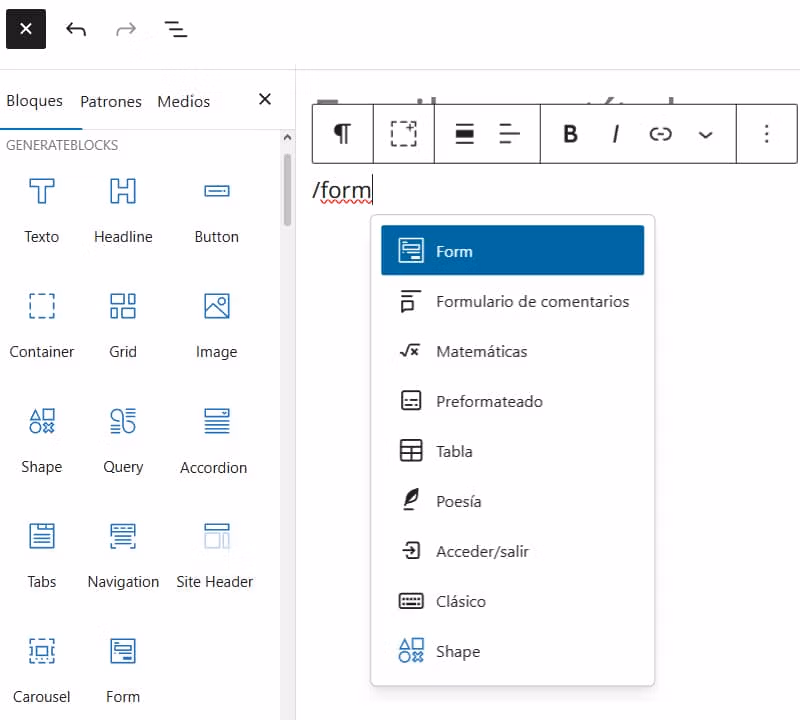Insert the Button block
The image size is (800, 720).
coord(216,210)
